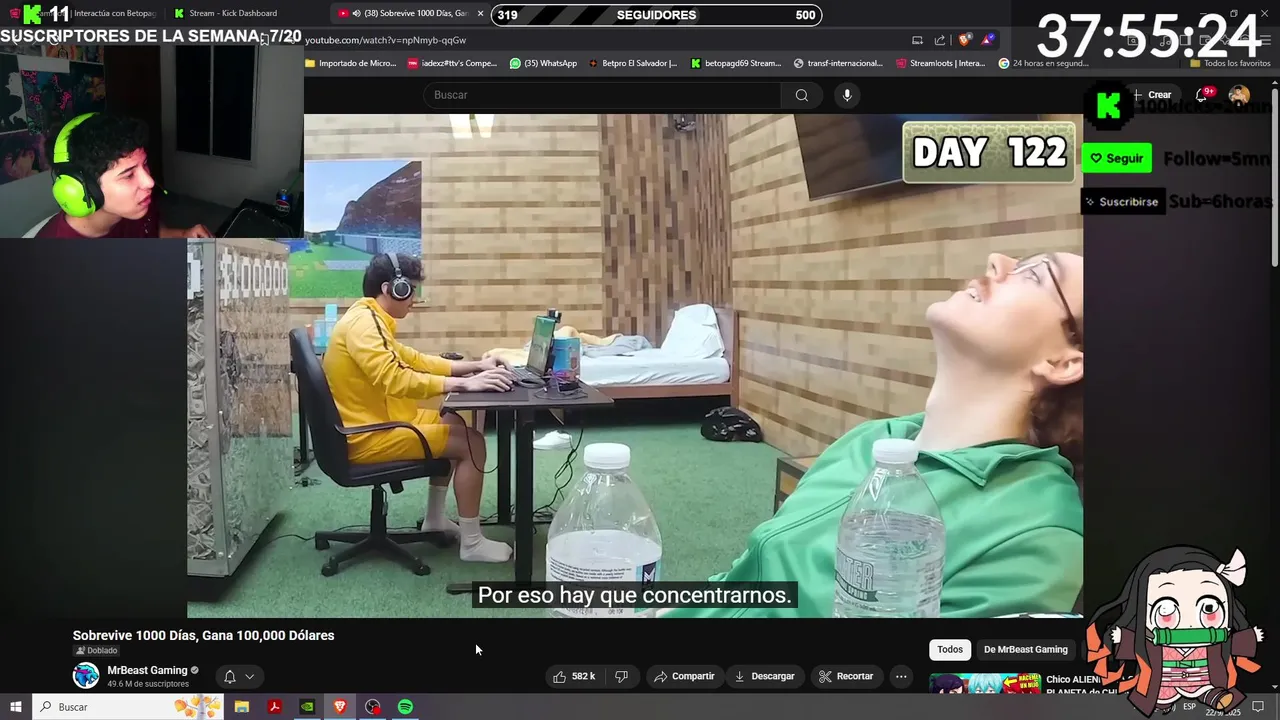Screen dimensions: 1280x720
Task: Open the Todos los favoritos folder
Action: click(x=1230, y=63)
